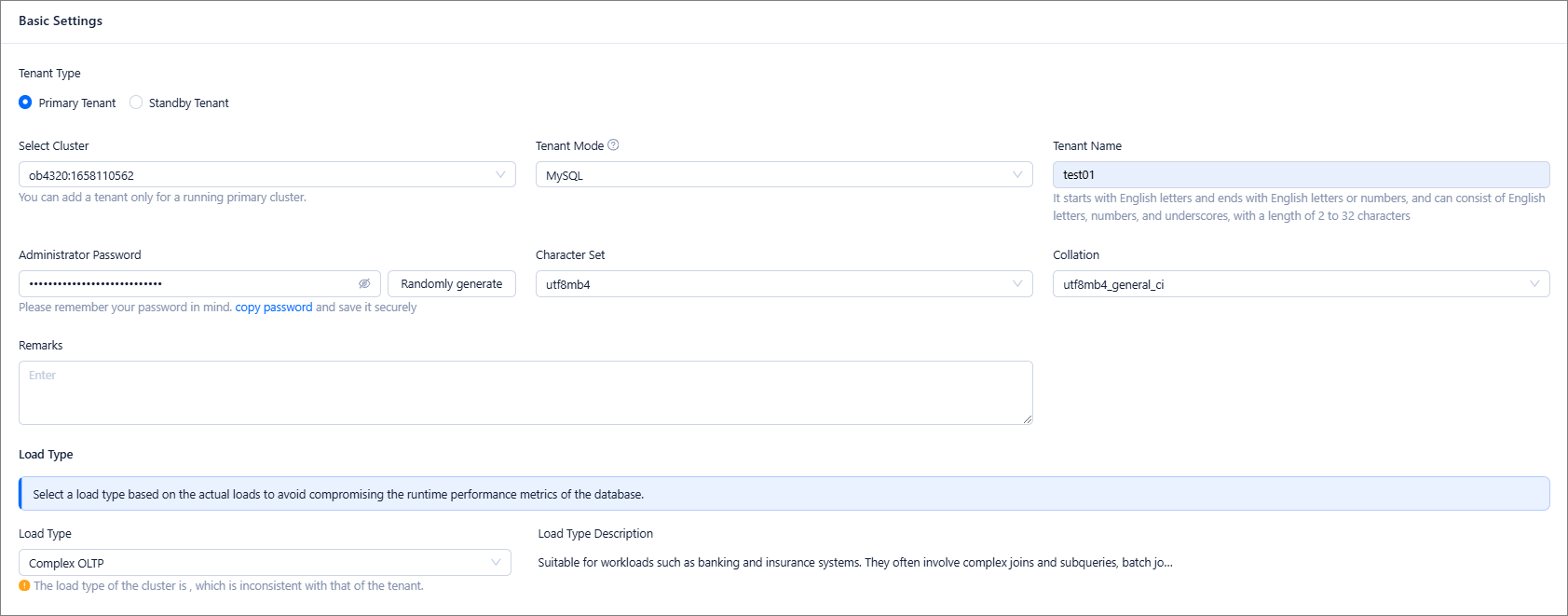The image size is (1568, 616).
Task: Click the Randomly generate button
Action: (x=452, y=284)
